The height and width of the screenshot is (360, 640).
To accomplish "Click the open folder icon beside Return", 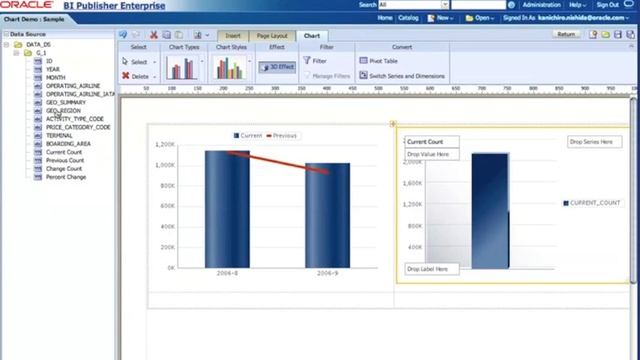I will (x=606, y=35).
